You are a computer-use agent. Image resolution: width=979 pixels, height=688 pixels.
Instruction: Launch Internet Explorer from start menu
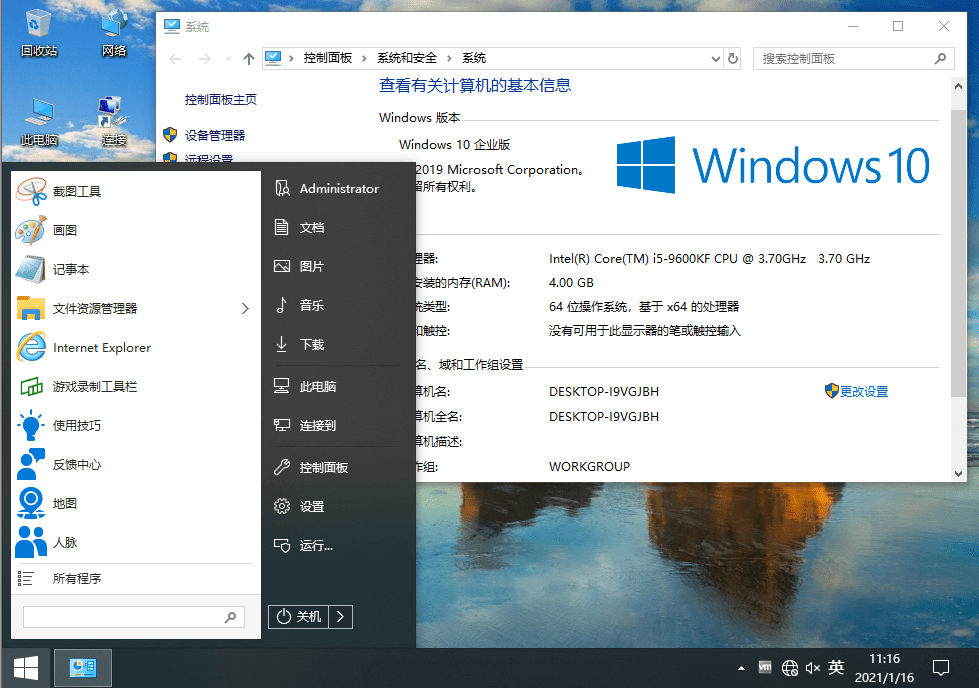point(135,347)
